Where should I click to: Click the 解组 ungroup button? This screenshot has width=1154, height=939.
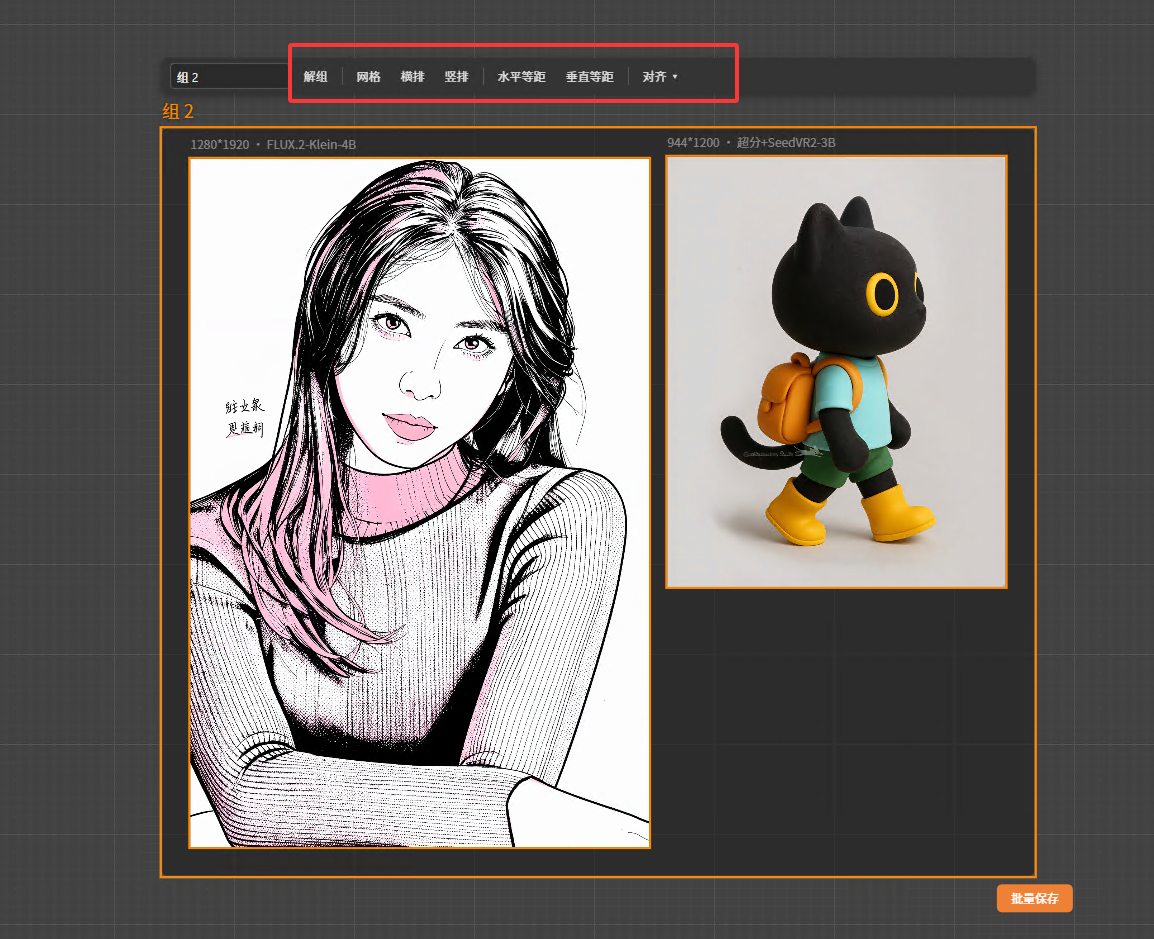(315, 77)
